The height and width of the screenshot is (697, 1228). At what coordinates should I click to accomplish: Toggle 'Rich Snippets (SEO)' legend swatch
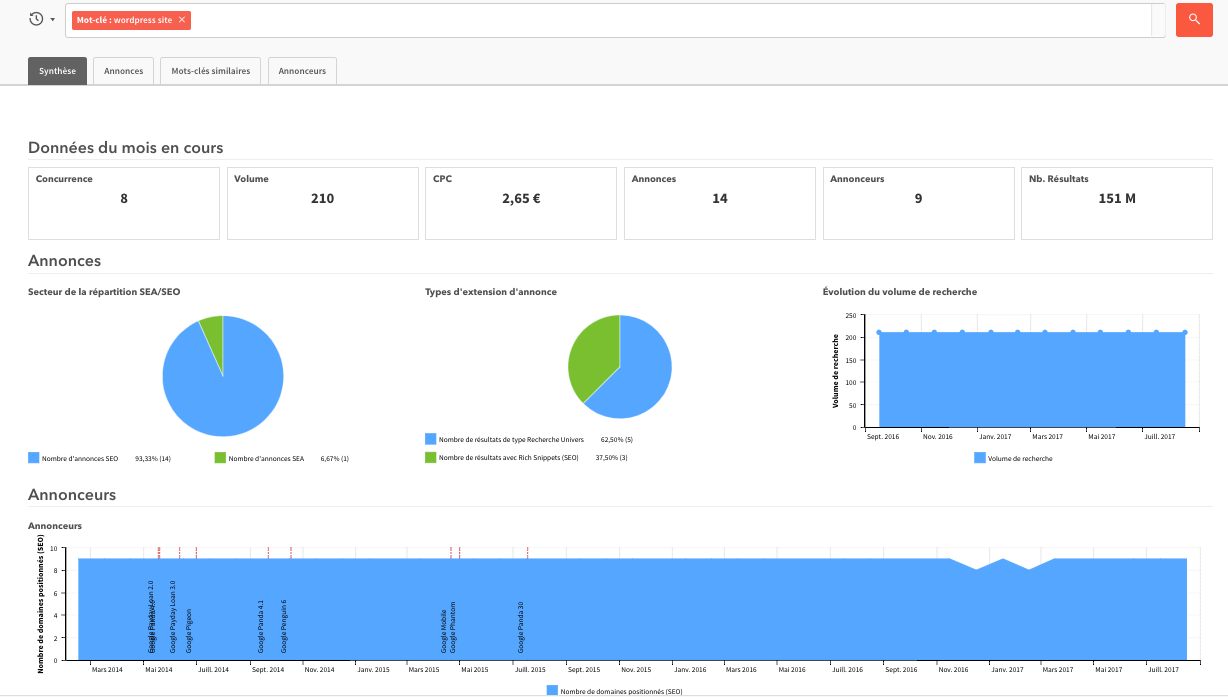(x=431, y=457)
